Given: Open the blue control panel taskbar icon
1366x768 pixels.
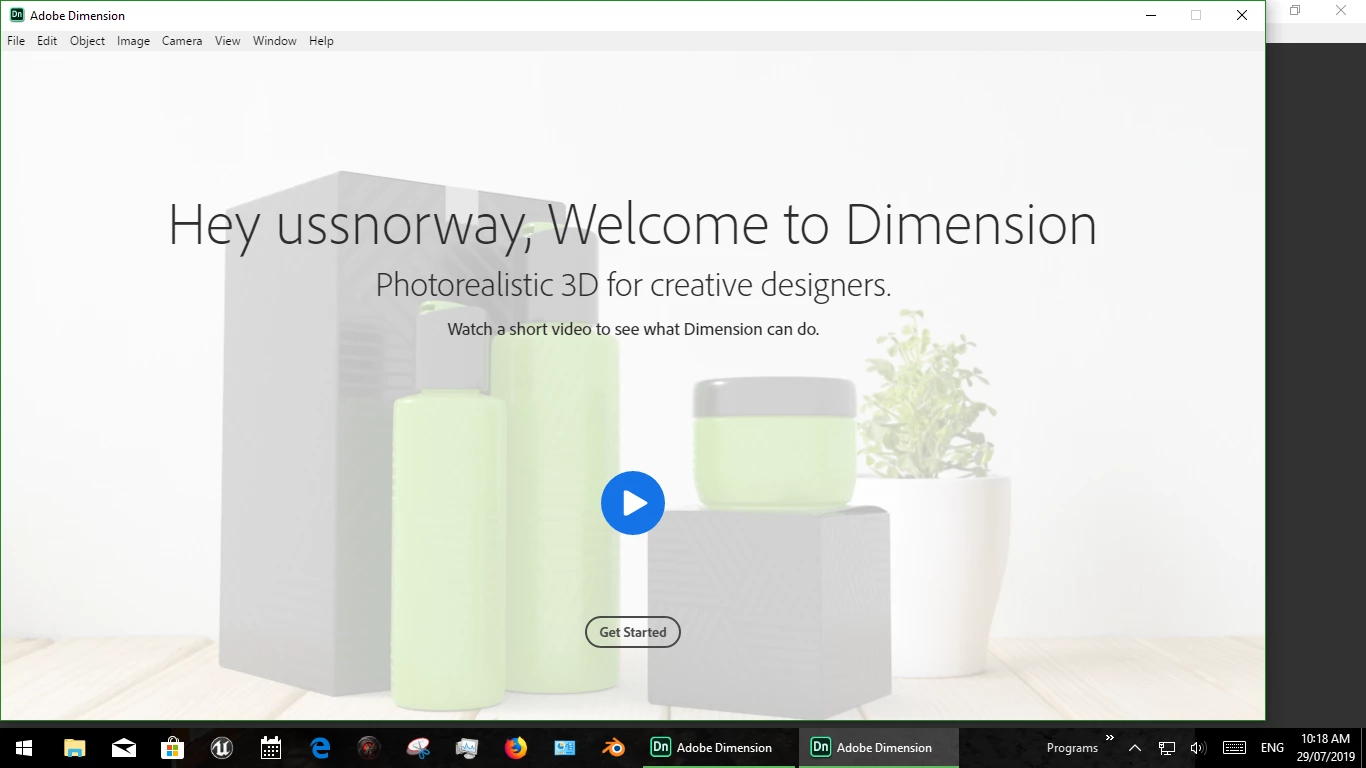Looking at the screenshot, I should [x=565, y=748].
